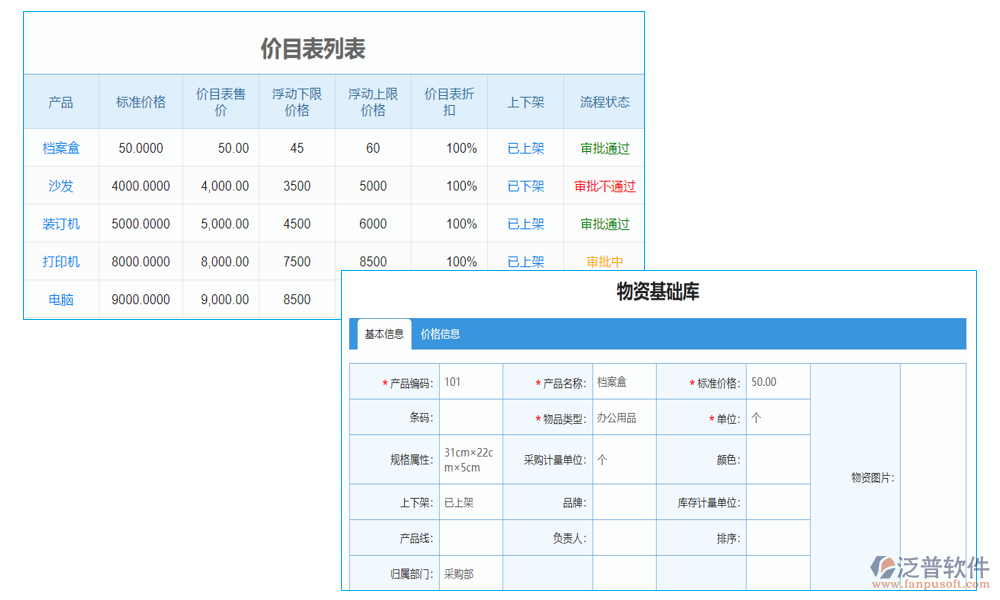Switch to the 价格信息 tab

tap(442, 334)
